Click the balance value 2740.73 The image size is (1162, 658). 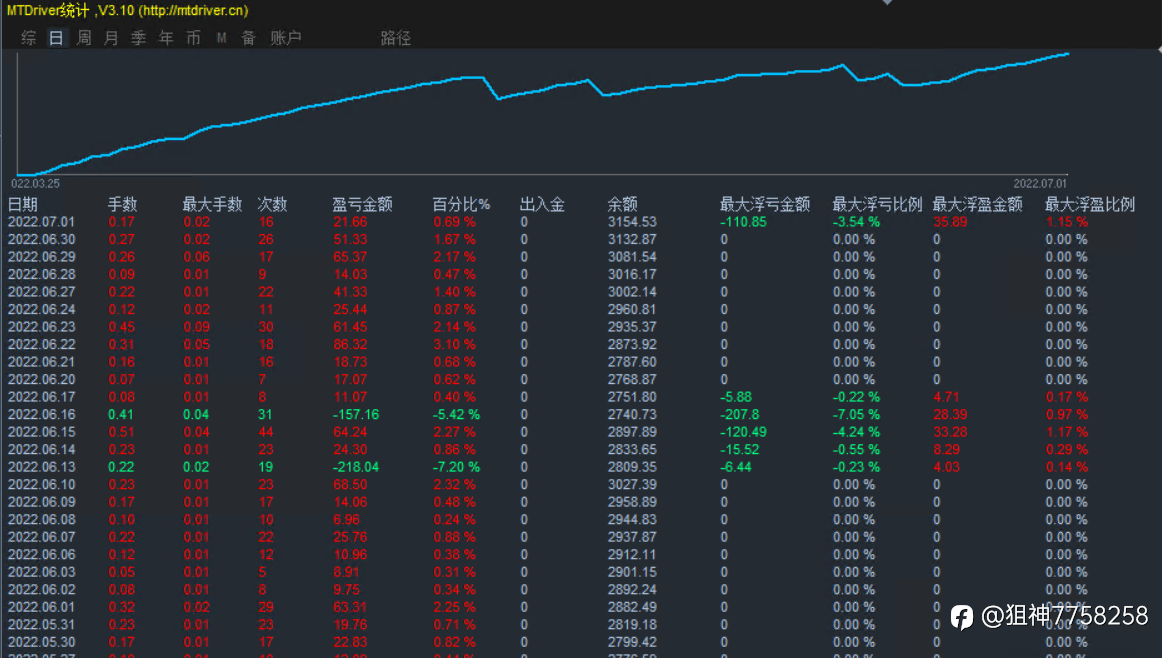pos(632,414)
